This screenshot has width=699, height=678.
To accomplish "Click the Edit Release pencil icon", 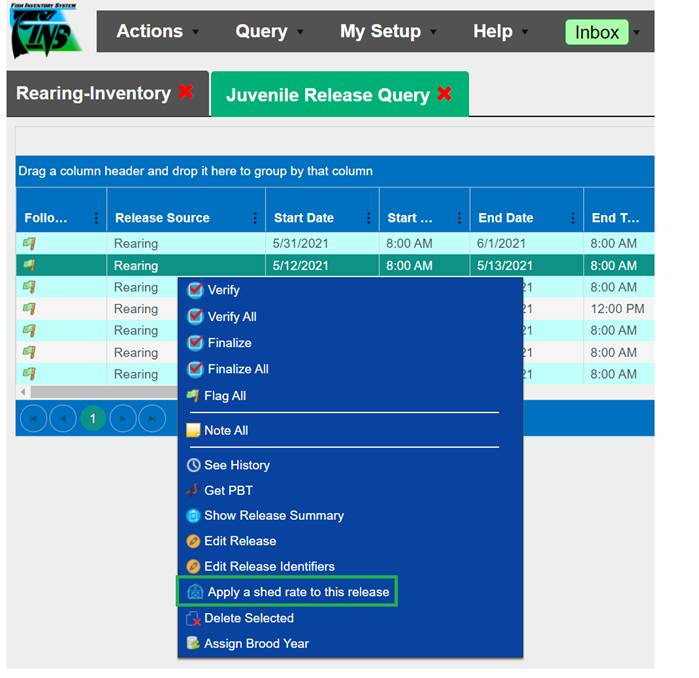I will tap(193, 541).
